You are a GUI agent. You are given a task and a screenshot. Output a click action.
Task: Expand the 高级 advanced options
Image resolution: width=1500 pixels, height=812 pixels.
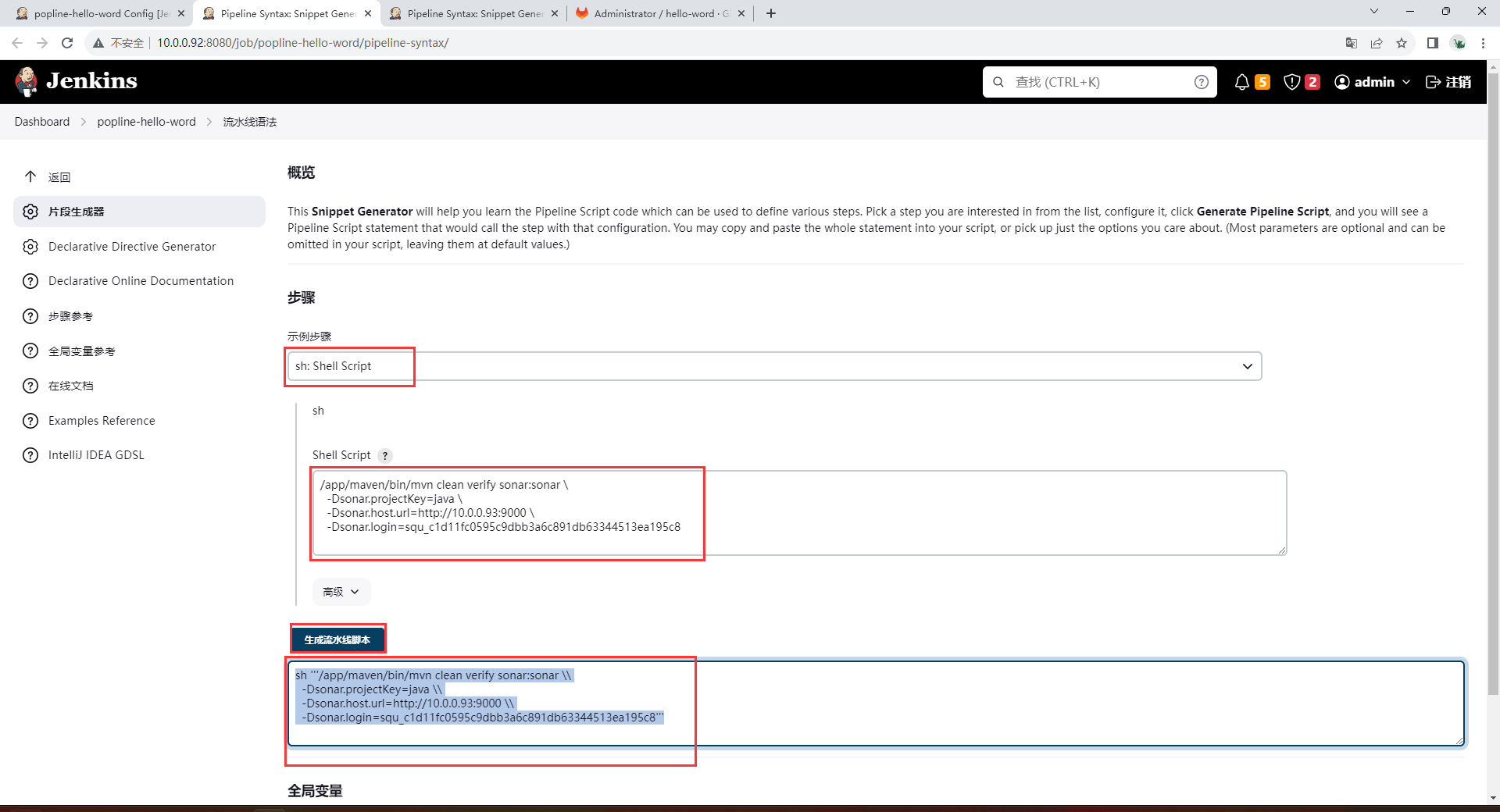tap(341, 592)
